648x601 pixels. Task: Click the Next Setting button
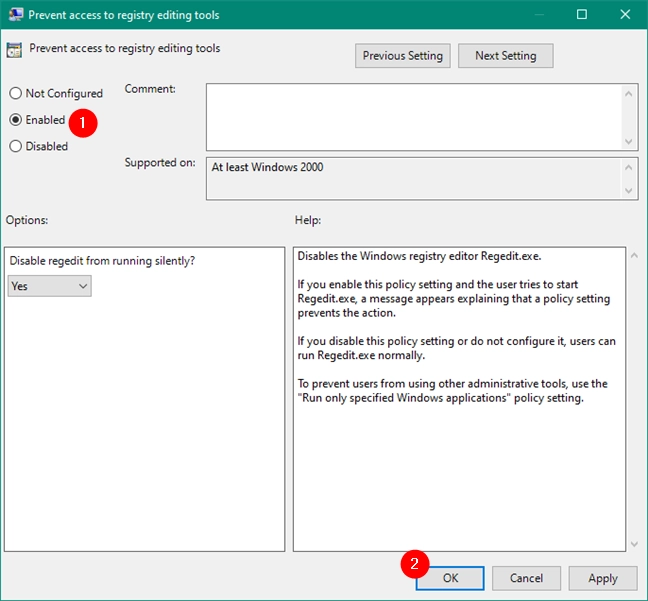[505, 56]
